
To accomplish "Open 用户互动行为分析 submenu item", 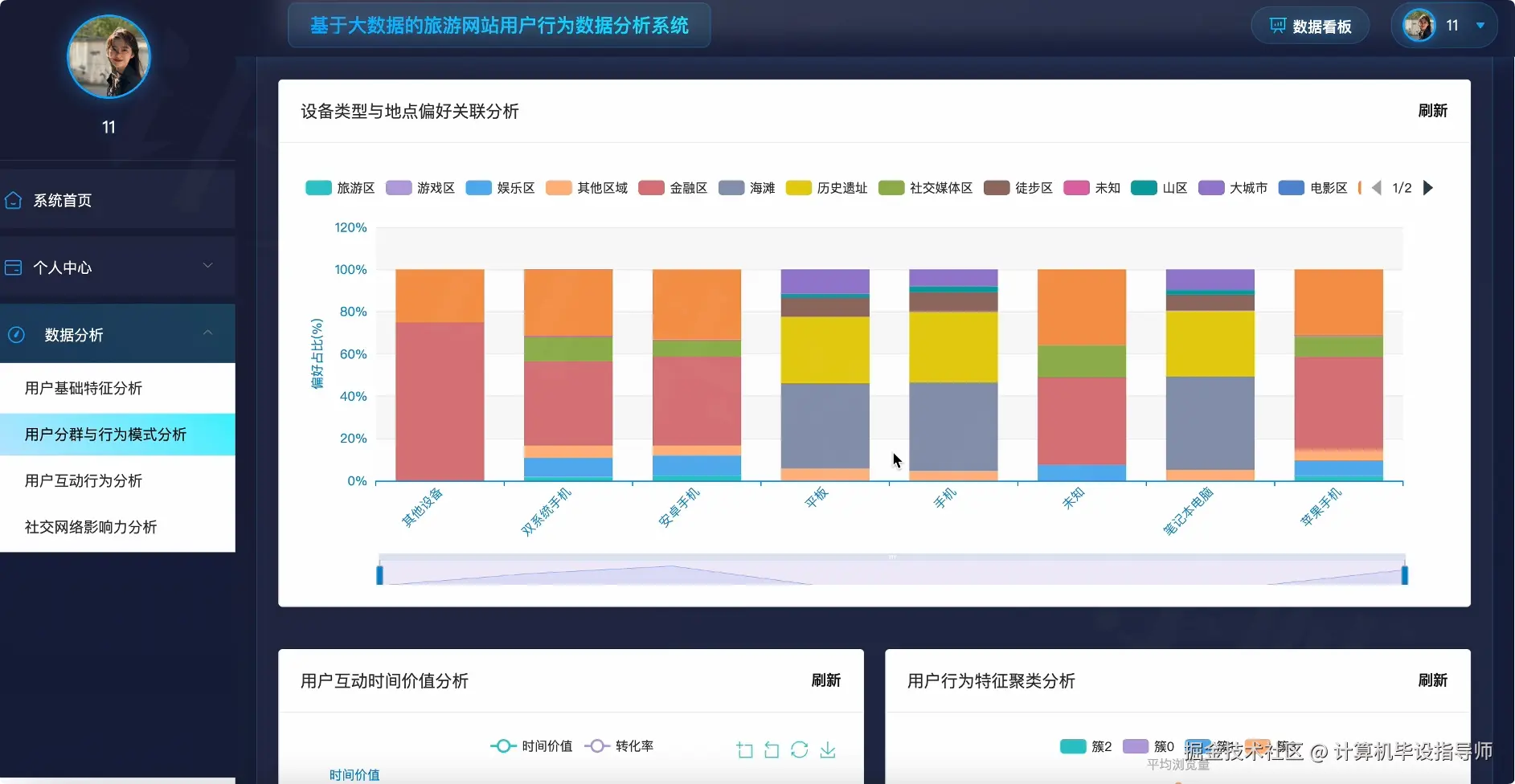I will [x=117, y=480].
